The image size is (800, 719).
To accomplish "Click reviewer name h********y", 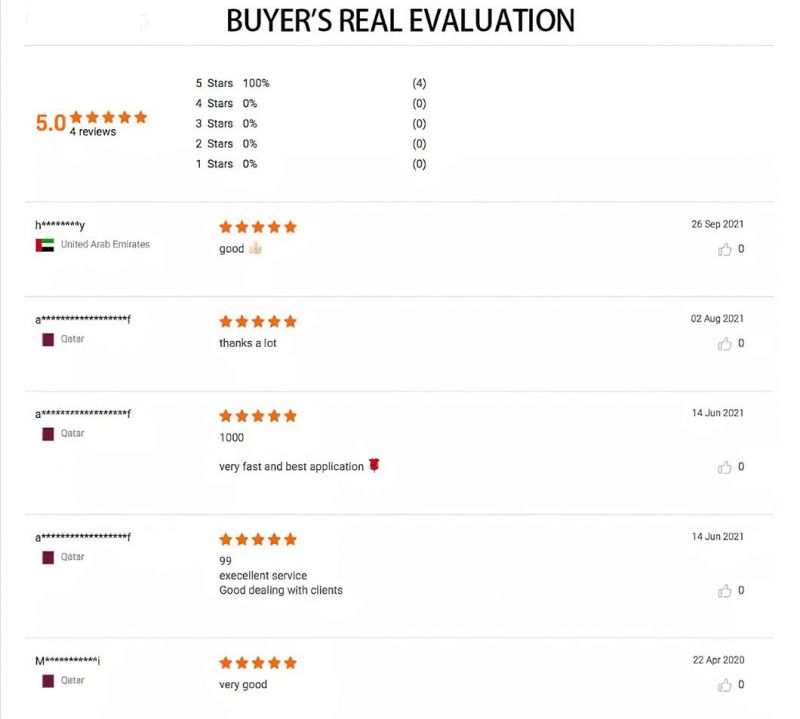I will coord(60,225).
